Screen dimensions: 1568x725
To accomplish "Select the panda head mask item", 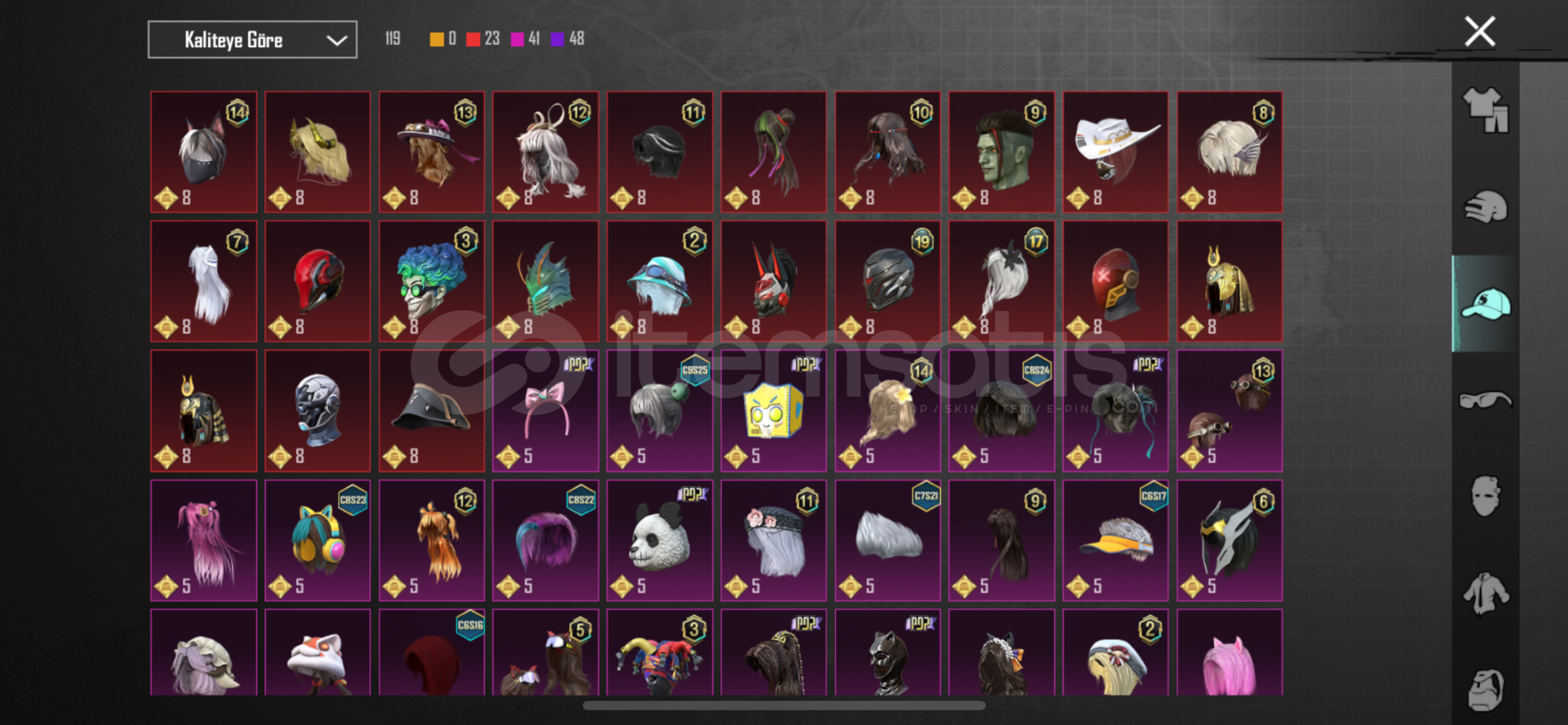I will [660, 540].
